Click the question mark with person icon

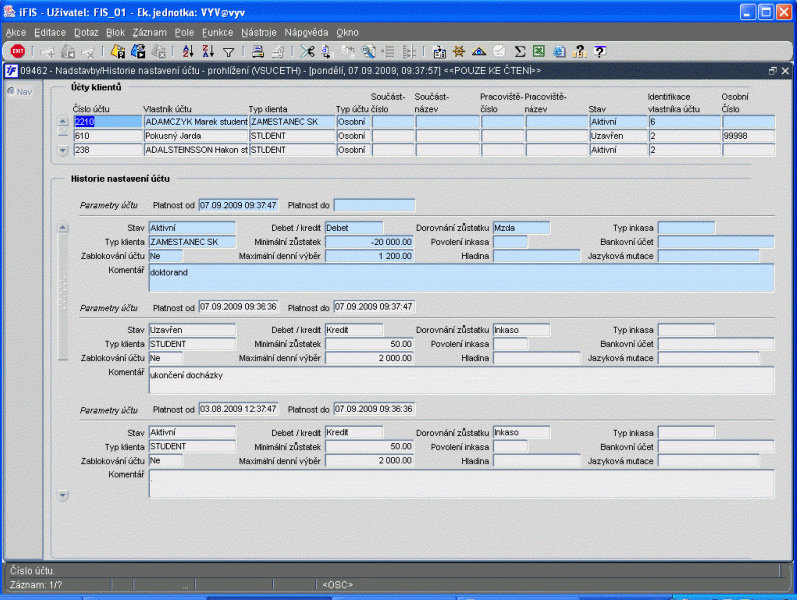point(579,51)
